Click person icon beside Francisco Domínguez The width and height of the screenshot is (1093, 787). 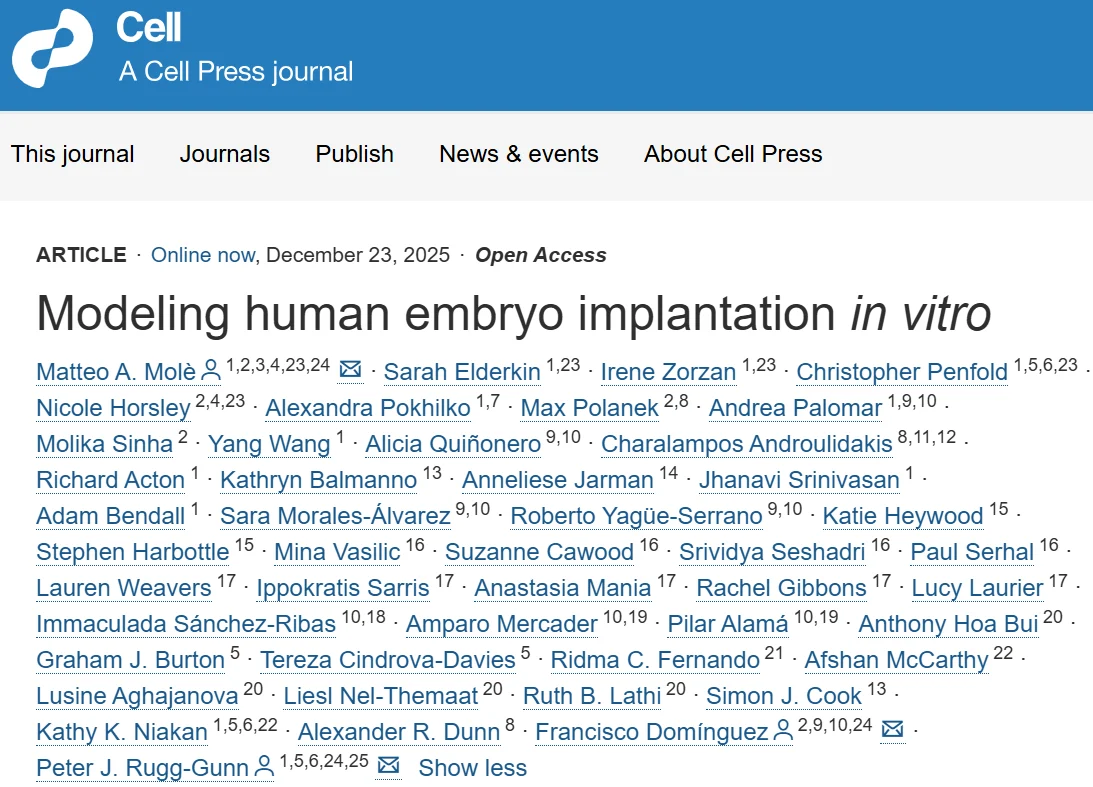pos(783,731)
